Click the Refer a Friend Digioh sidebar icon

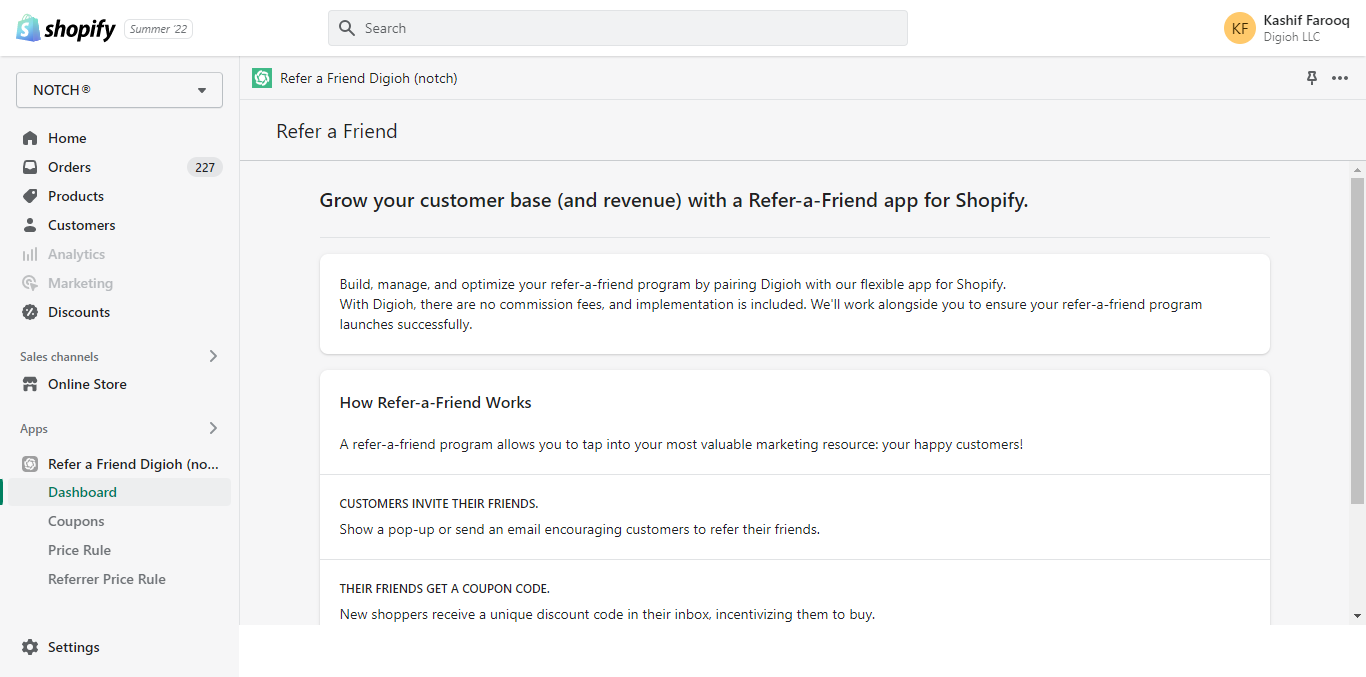tap(30, 464)
